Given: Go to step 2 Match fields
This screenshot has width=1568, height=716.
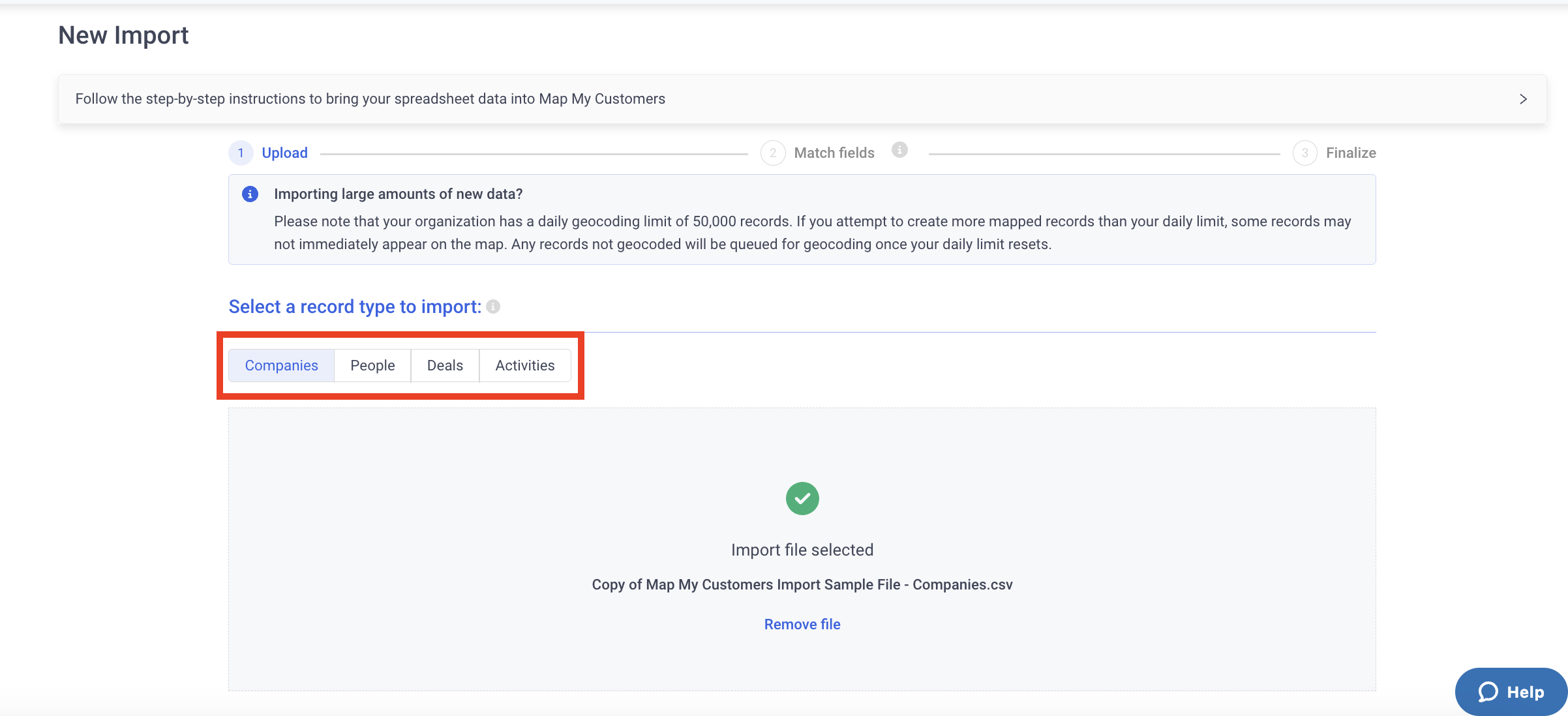Looking at the screenshot, I should (817, 153).
